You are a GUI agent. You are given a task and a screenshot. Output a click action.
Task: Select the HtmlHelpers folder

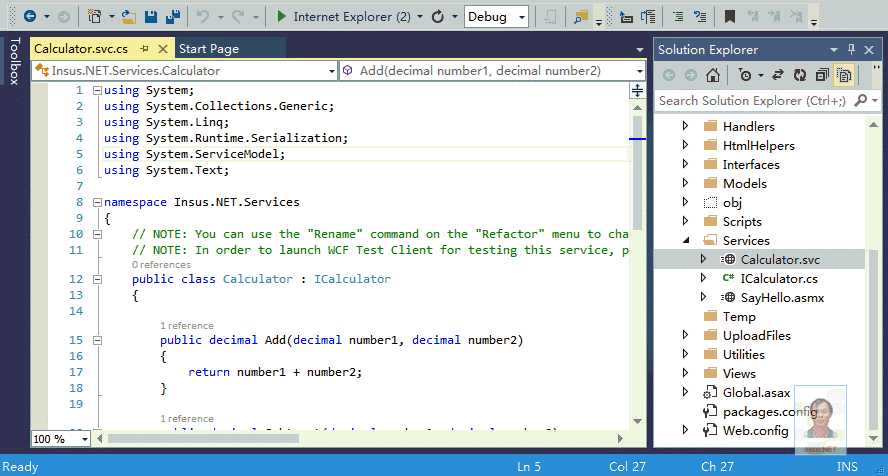tap(758, 145)
